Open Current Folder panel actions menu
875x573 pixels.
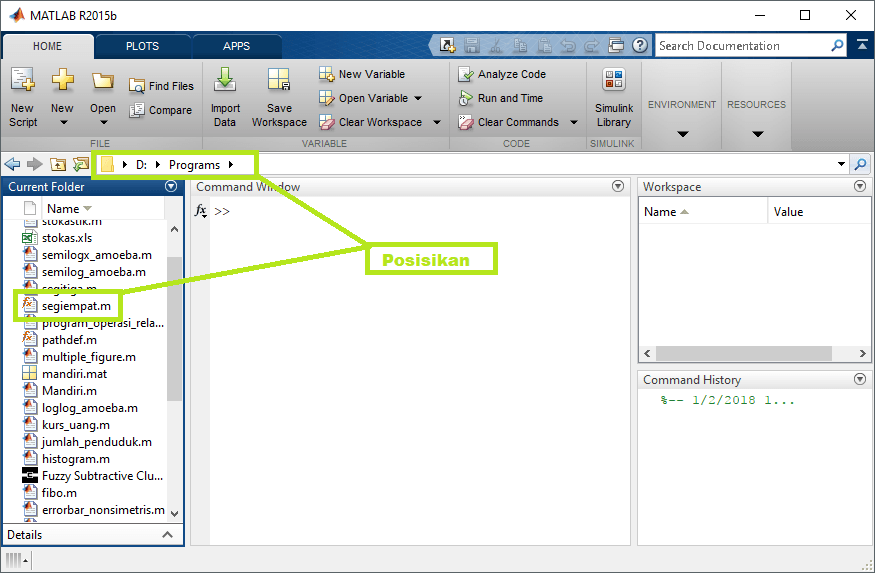171,186
